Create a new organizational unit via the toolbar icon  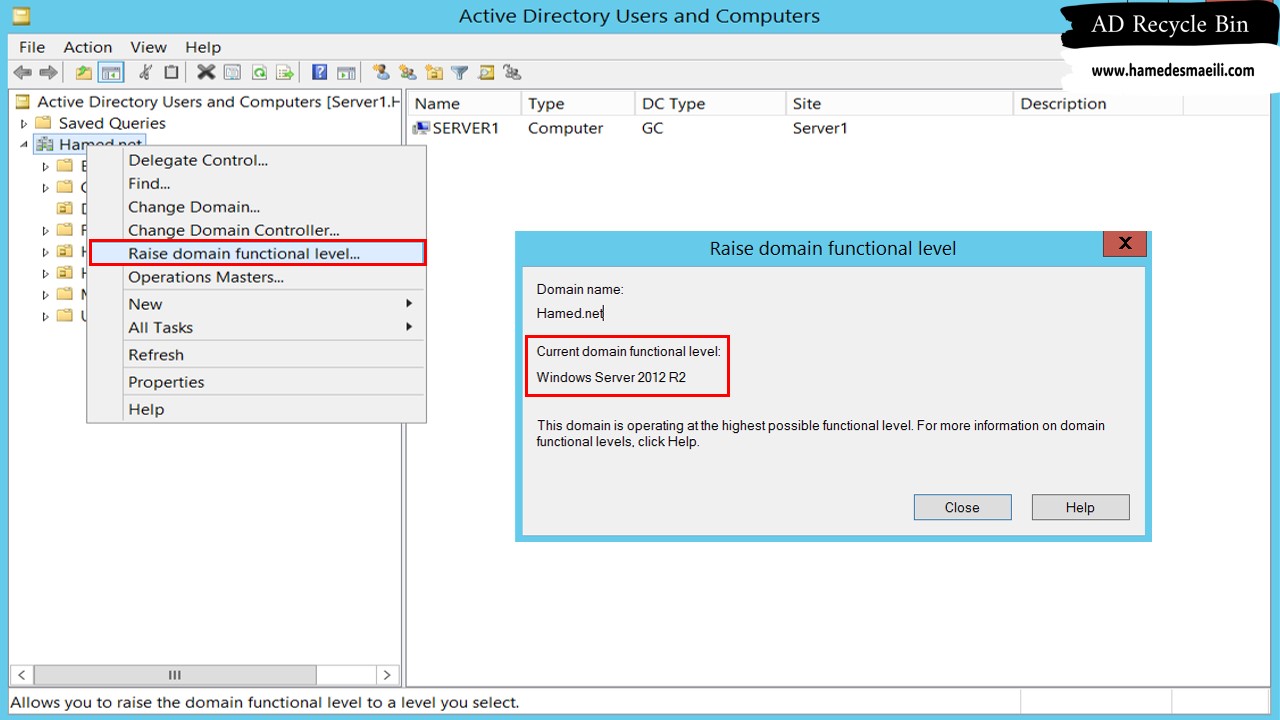click(433, 72)
